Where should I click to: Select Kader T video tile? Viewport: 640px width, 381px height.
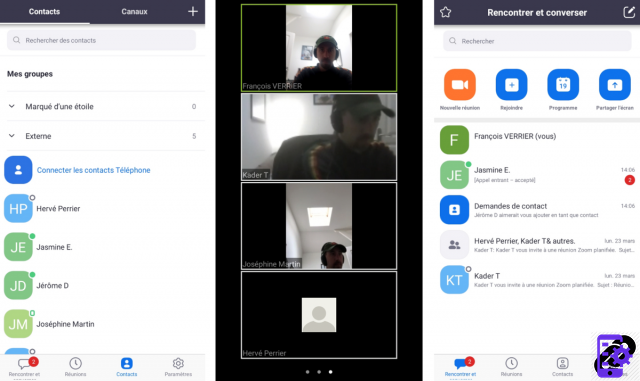pos(319,137)
